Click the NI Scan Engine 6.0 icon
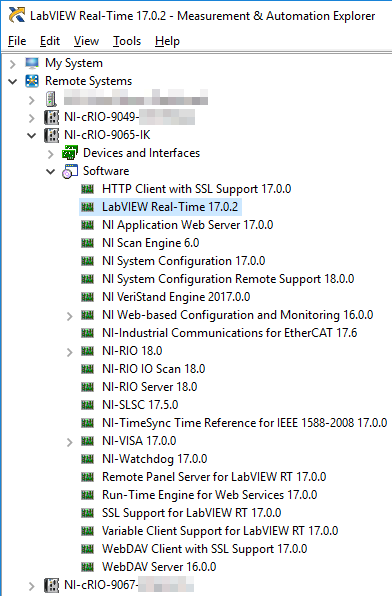The height and width of the screenshot is (596, 392). tap(88, 243)
